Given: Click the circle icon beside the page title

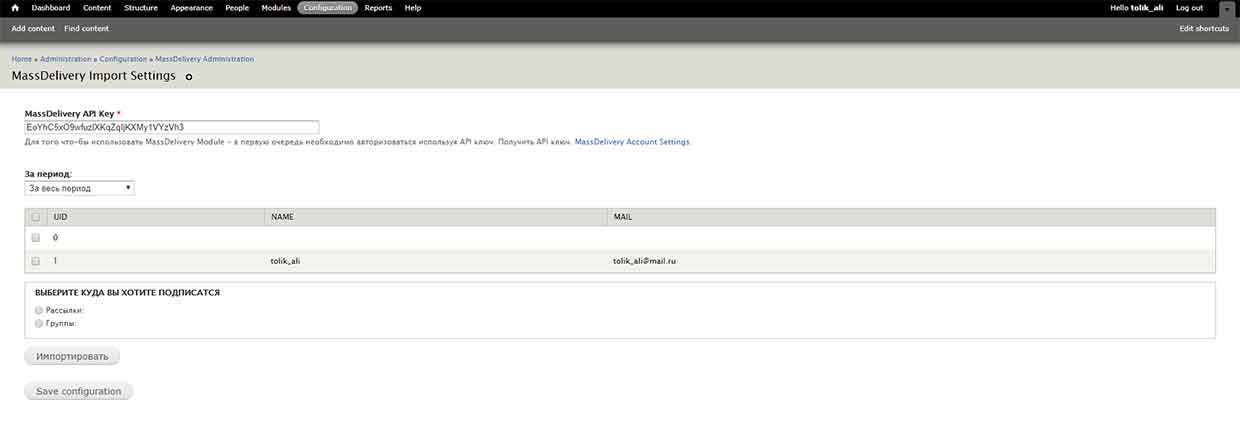Looking at the screenshot, I should (189, 76).
